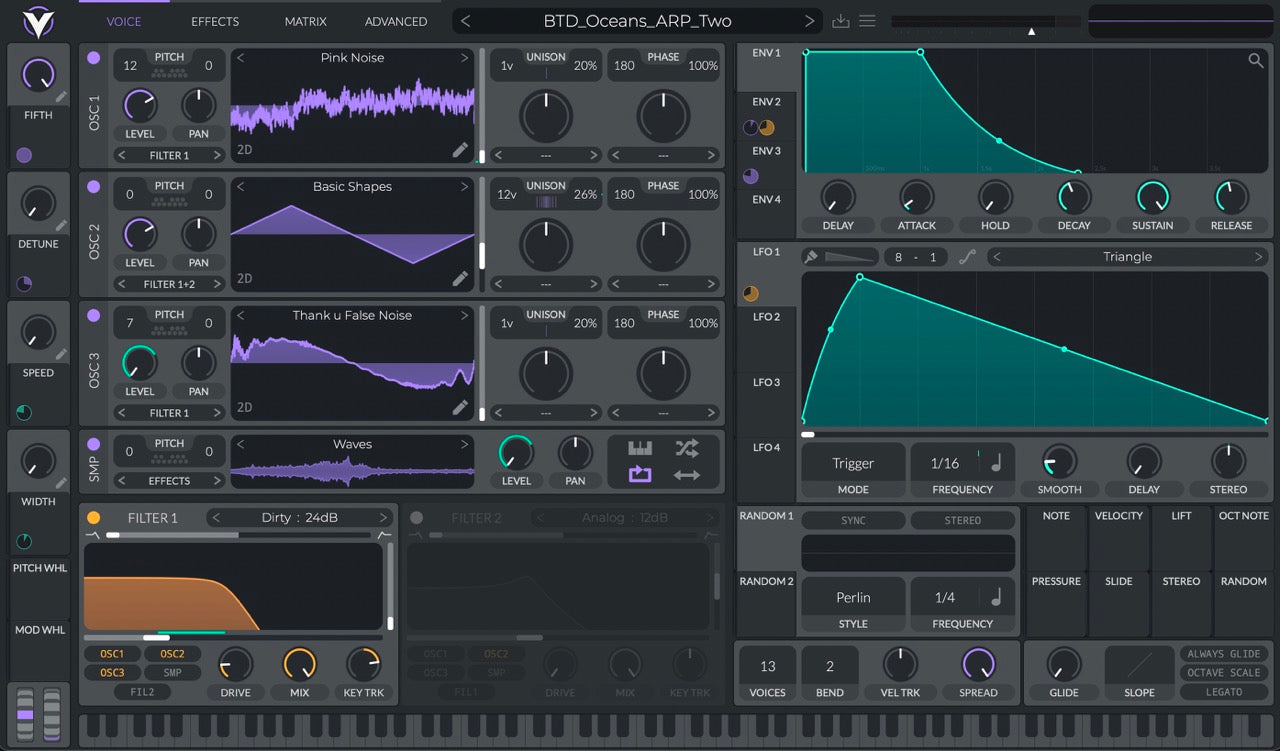The width and height of the screenshot is (1280, 751).
Task: Edit Thank u False Noise wavetable pencil icon
Action: 460,407
